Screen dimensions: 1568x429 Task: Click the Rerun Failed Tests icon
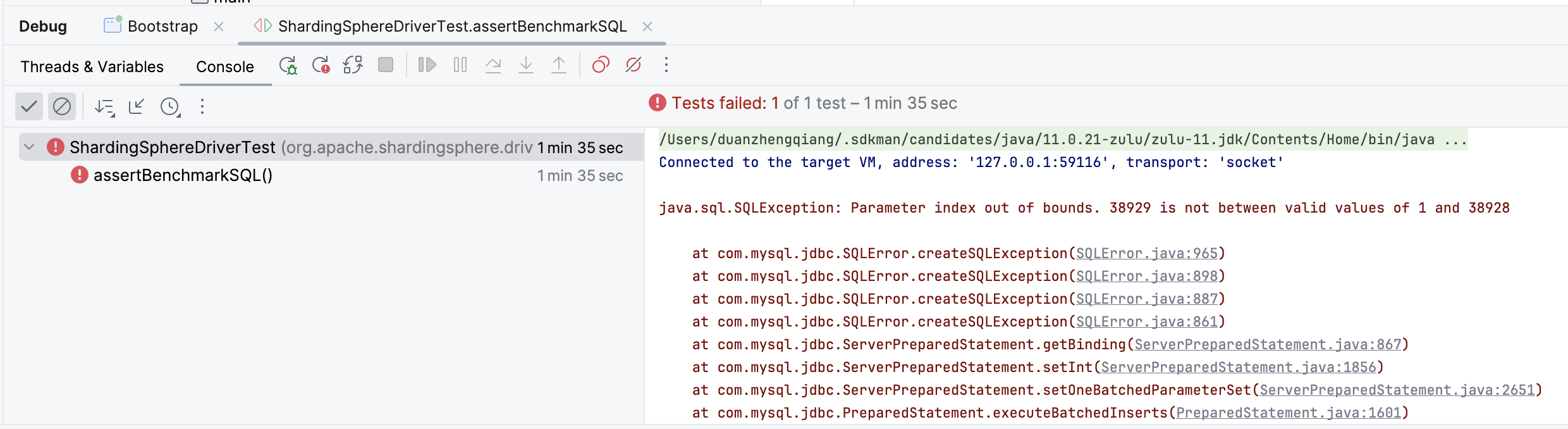point(321,65)
